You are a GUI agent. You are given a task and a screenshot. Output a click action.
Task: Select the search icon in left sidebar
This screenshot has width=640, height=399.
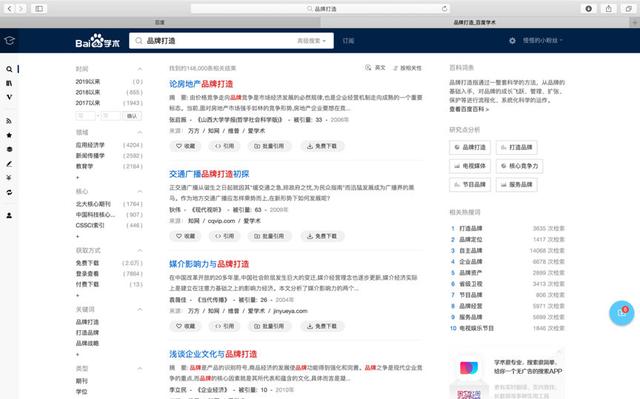(9, 69)
